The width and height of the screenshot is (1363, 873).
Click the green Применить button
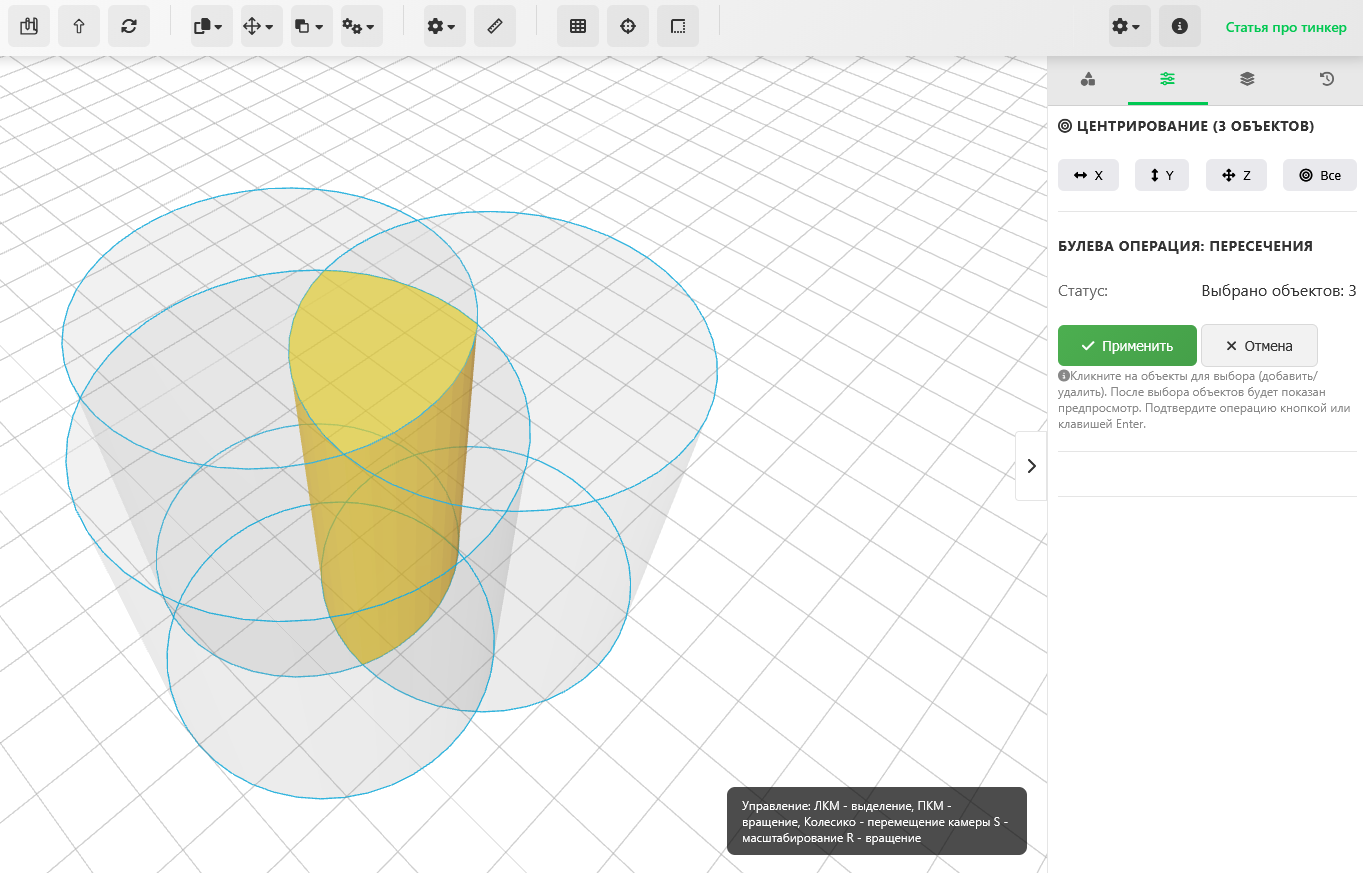tap(1127, 346)
